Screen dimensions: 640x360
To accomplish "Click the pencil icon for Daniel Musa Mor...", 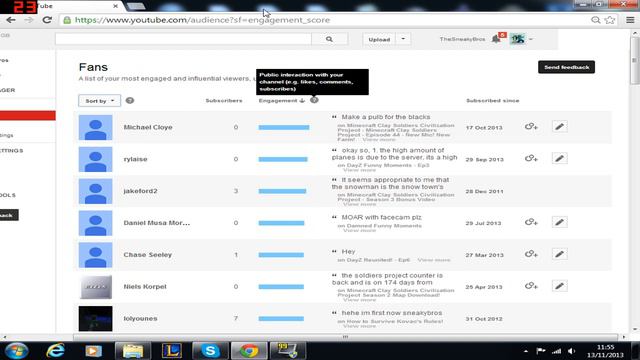I will 560,222.
